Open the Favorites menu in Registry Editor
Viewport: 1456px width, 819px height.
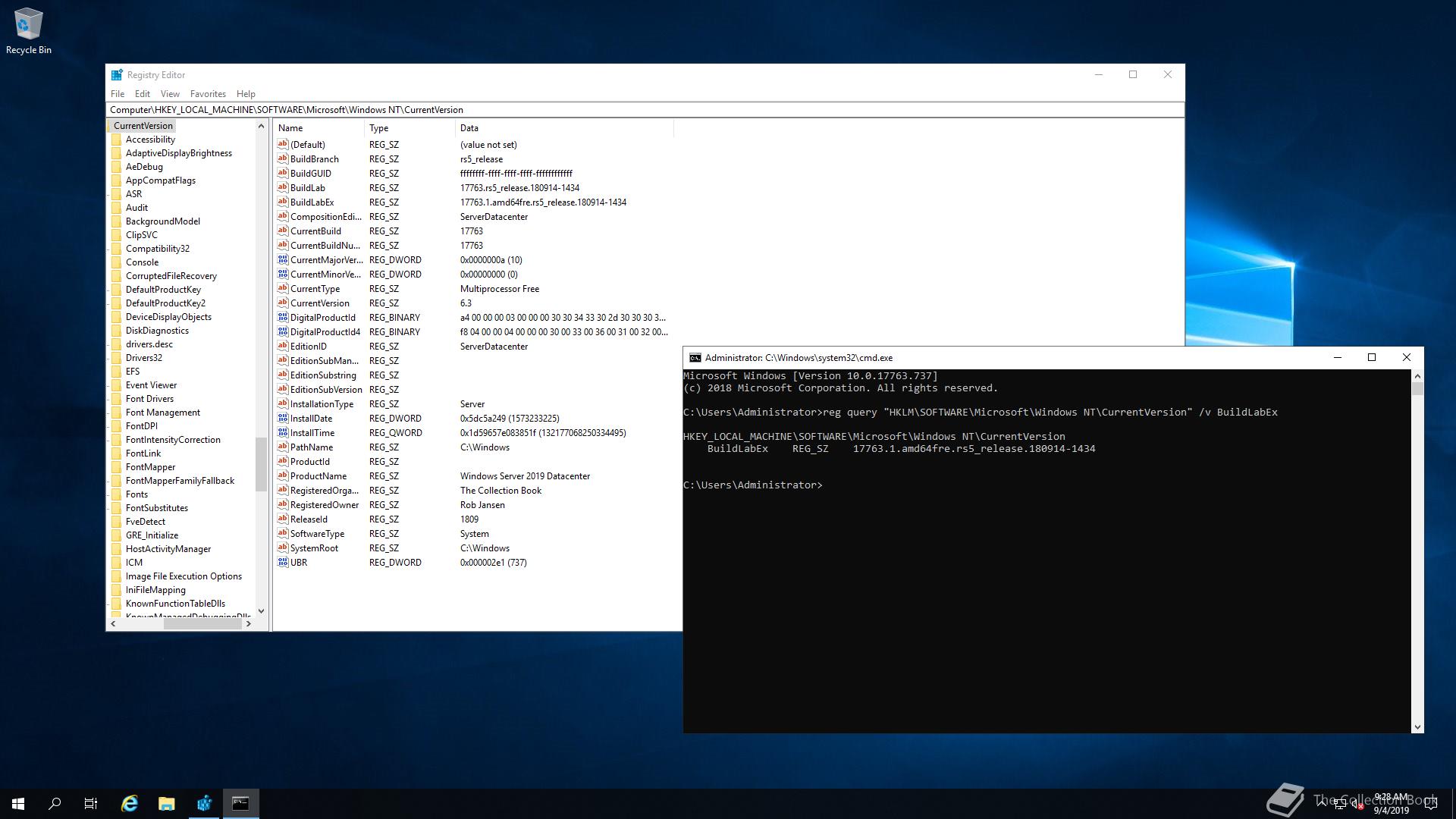point(208,94)
